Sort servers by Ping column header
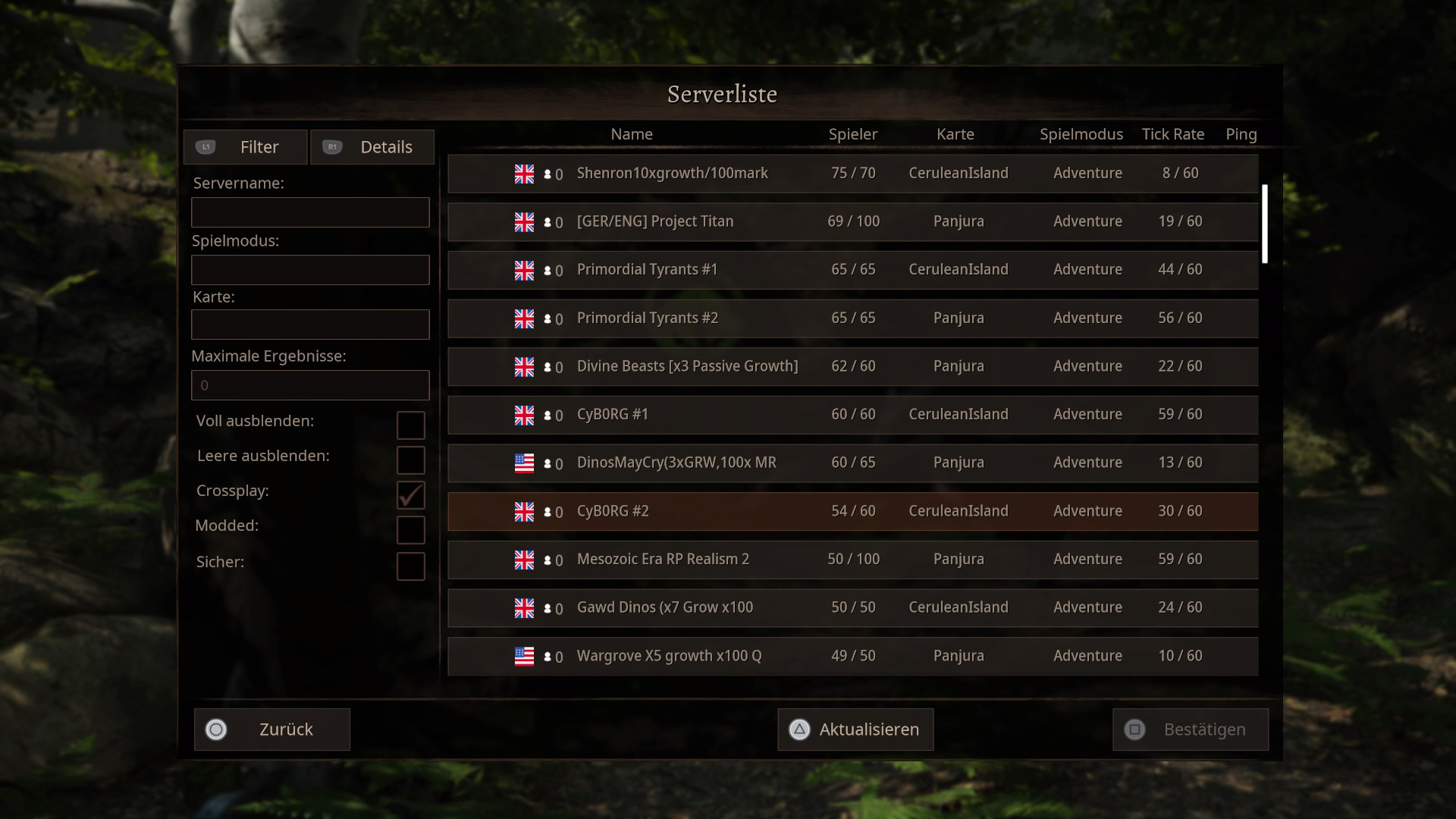The image size is (1456, 819). [x=1241, y=134]
